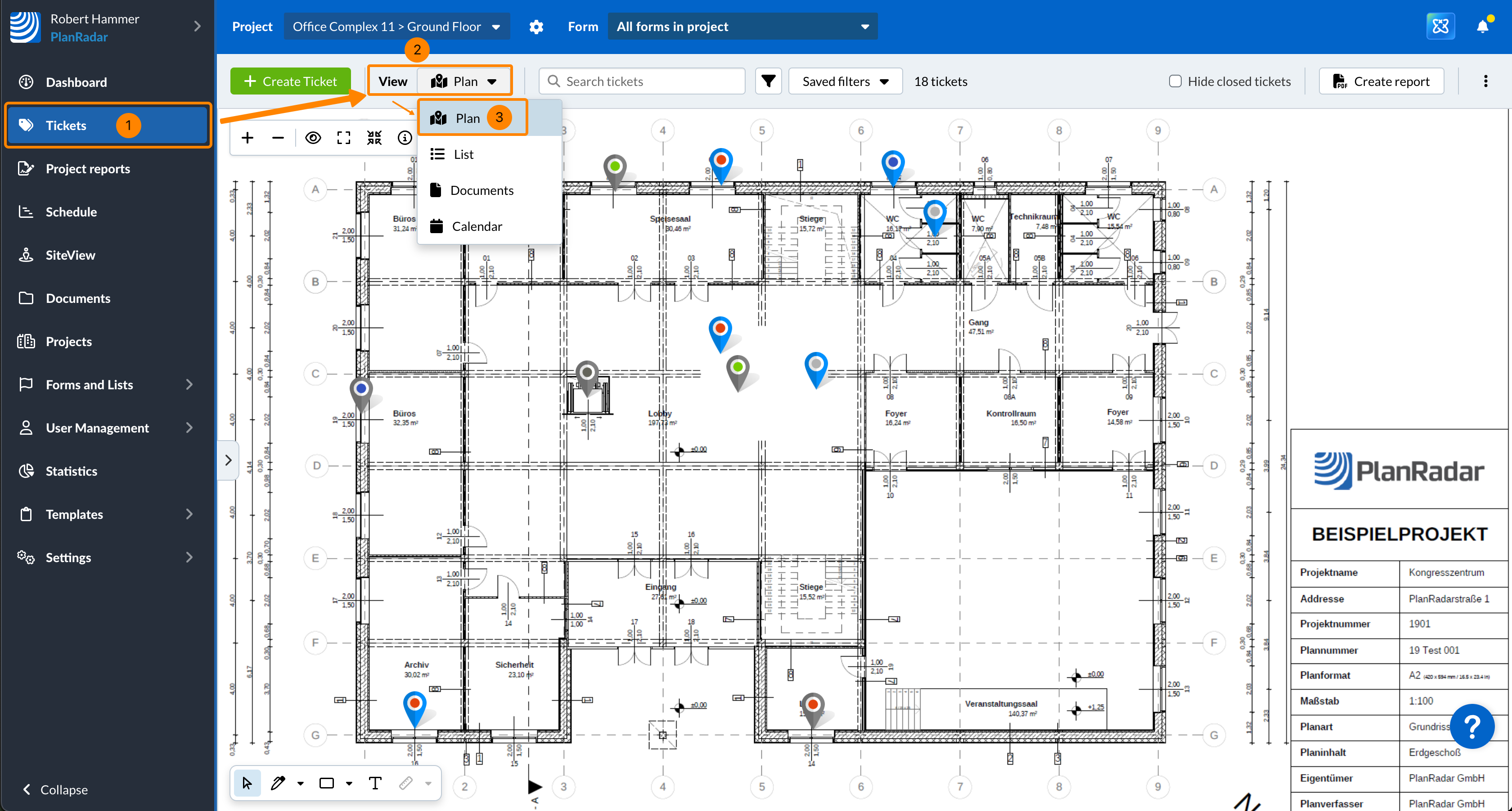Select the pencil drawing tool
This screenshot has height=811, width=1512.
tap(278, 783)
